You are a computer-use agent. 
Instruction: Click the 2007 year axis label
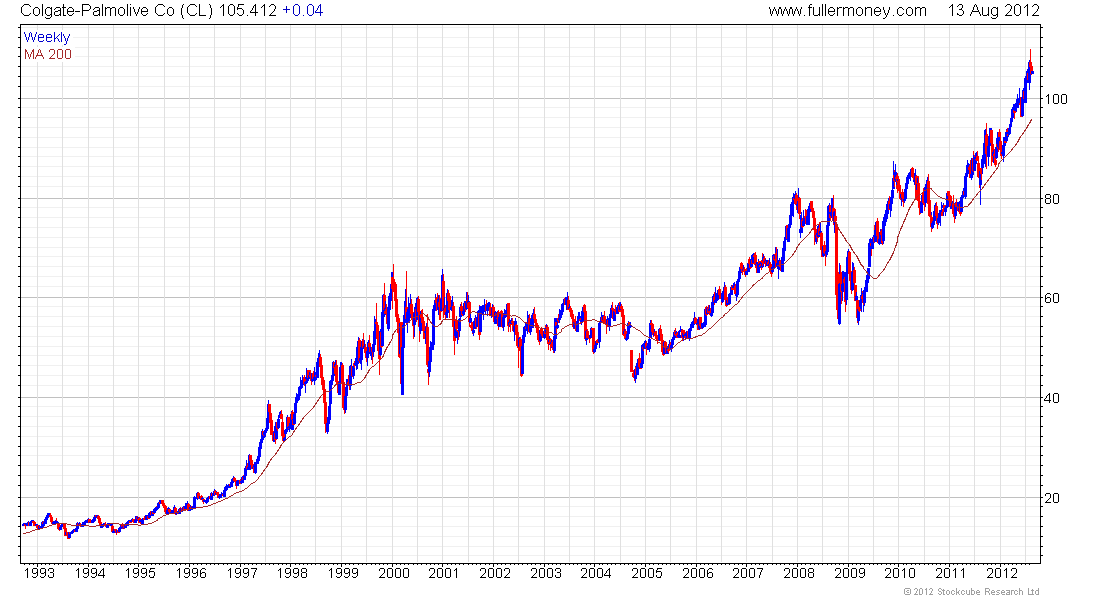coord(748,573)
